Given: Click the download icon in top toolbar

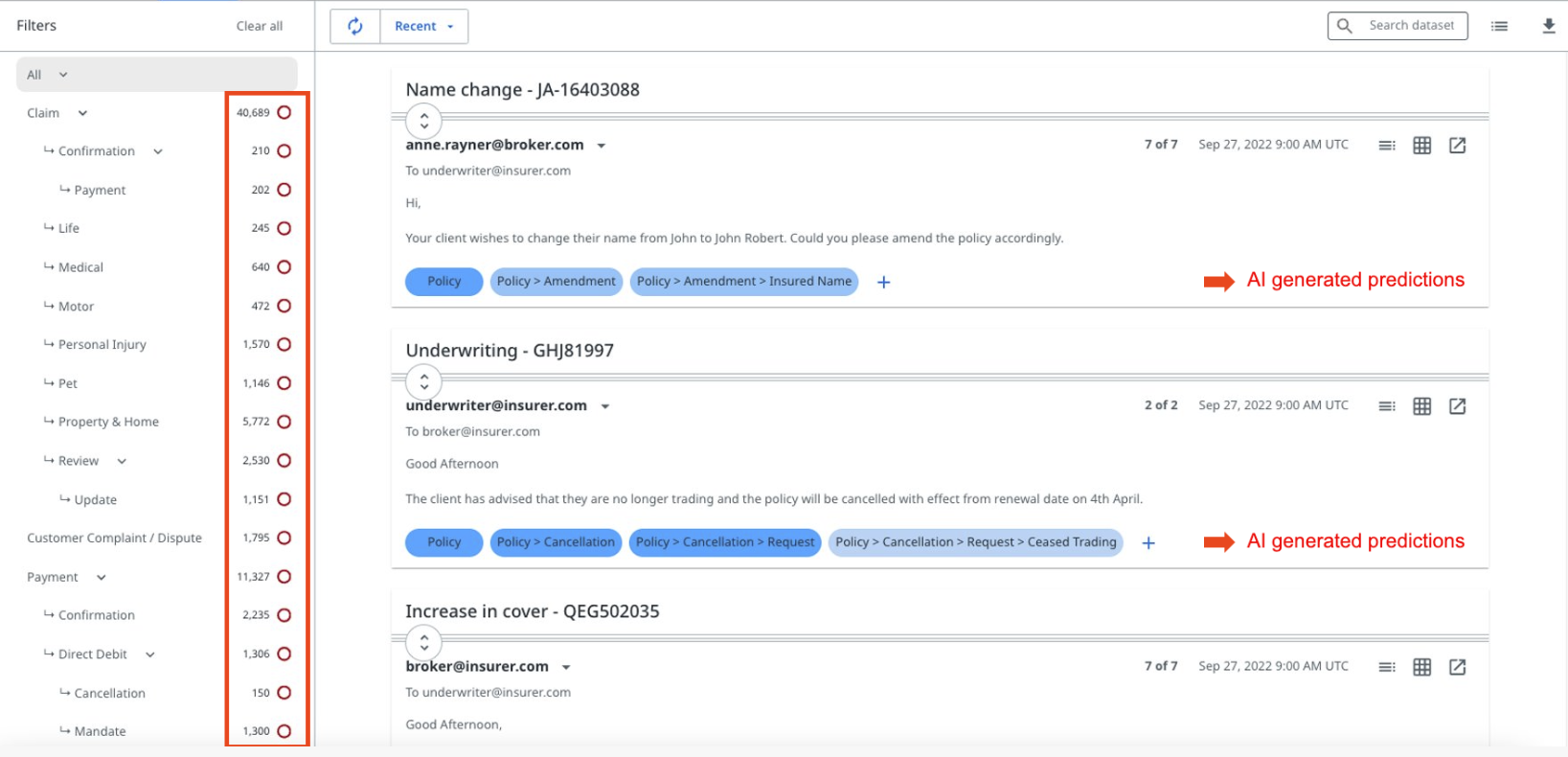Looking at the screenshot, I should [x=1548, y=26].
